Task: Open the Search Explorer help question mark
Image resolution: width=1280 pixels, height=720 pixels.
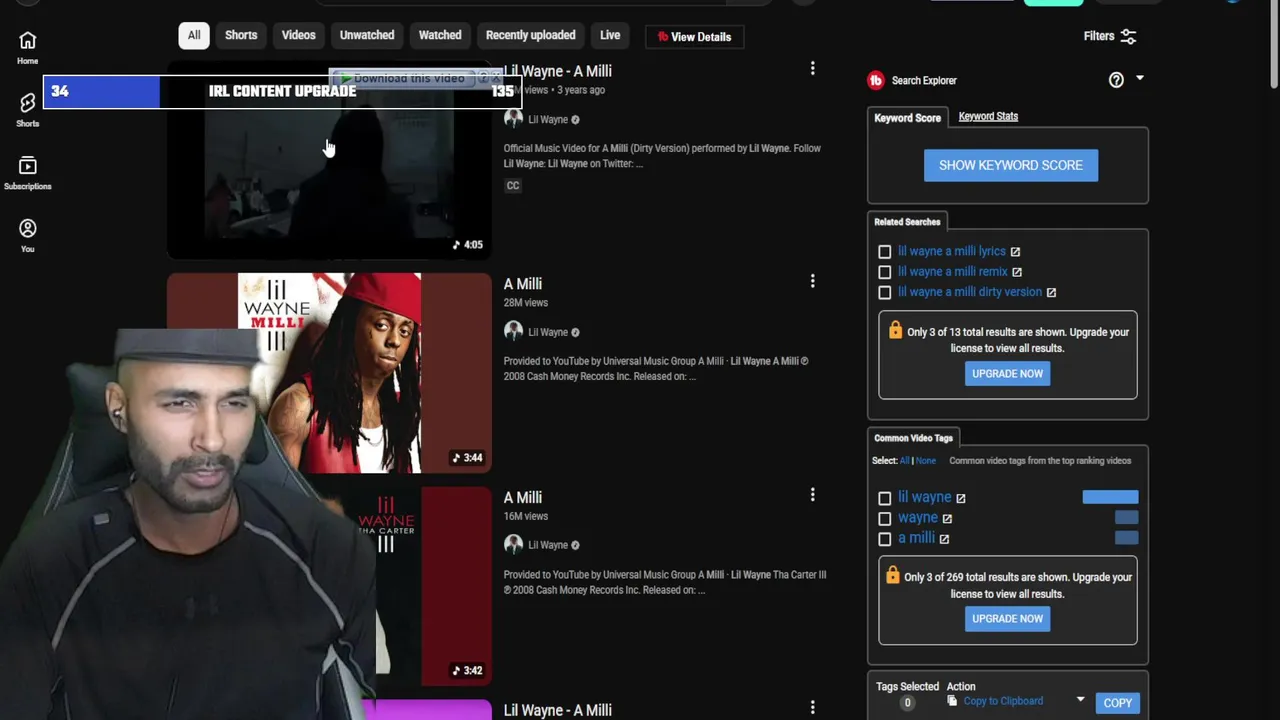Action: click(1116, 80)
